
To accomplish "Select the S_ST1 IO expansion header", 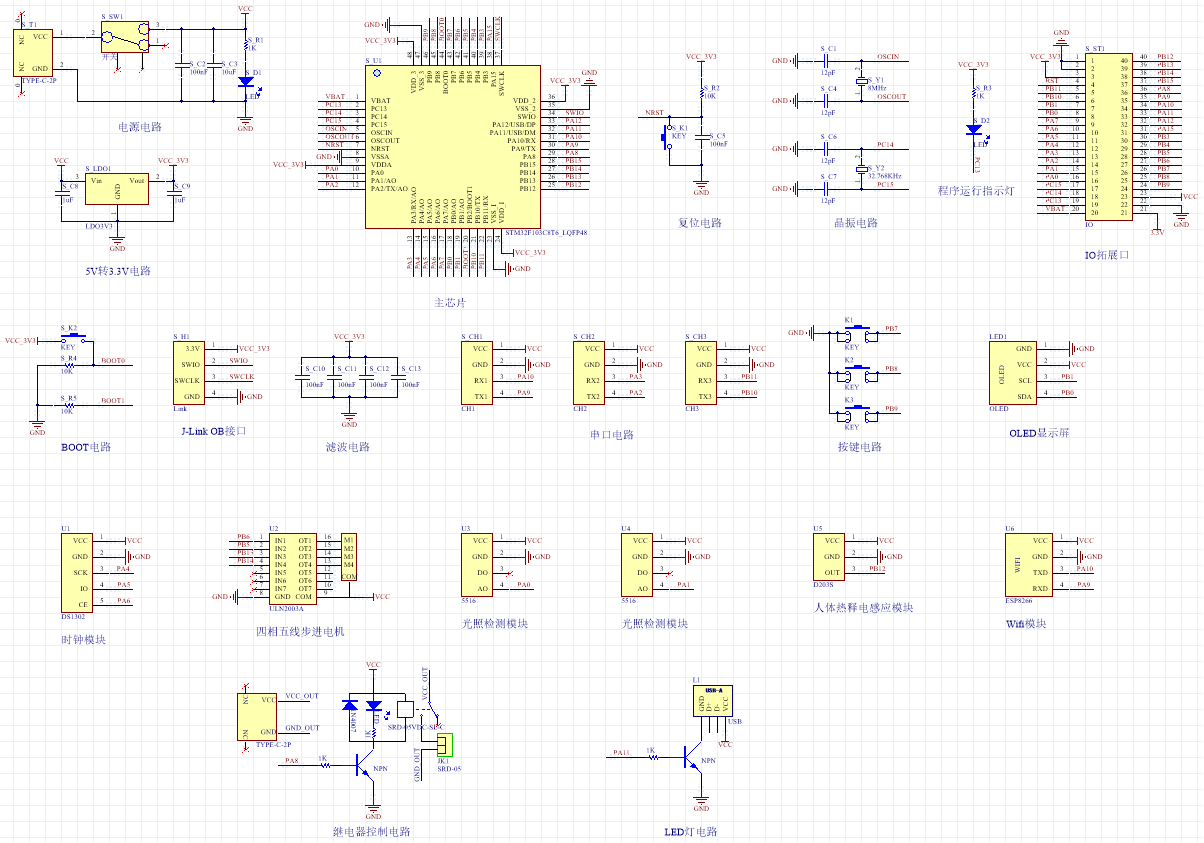I will pyautogui.click(x=1109, y=136).
